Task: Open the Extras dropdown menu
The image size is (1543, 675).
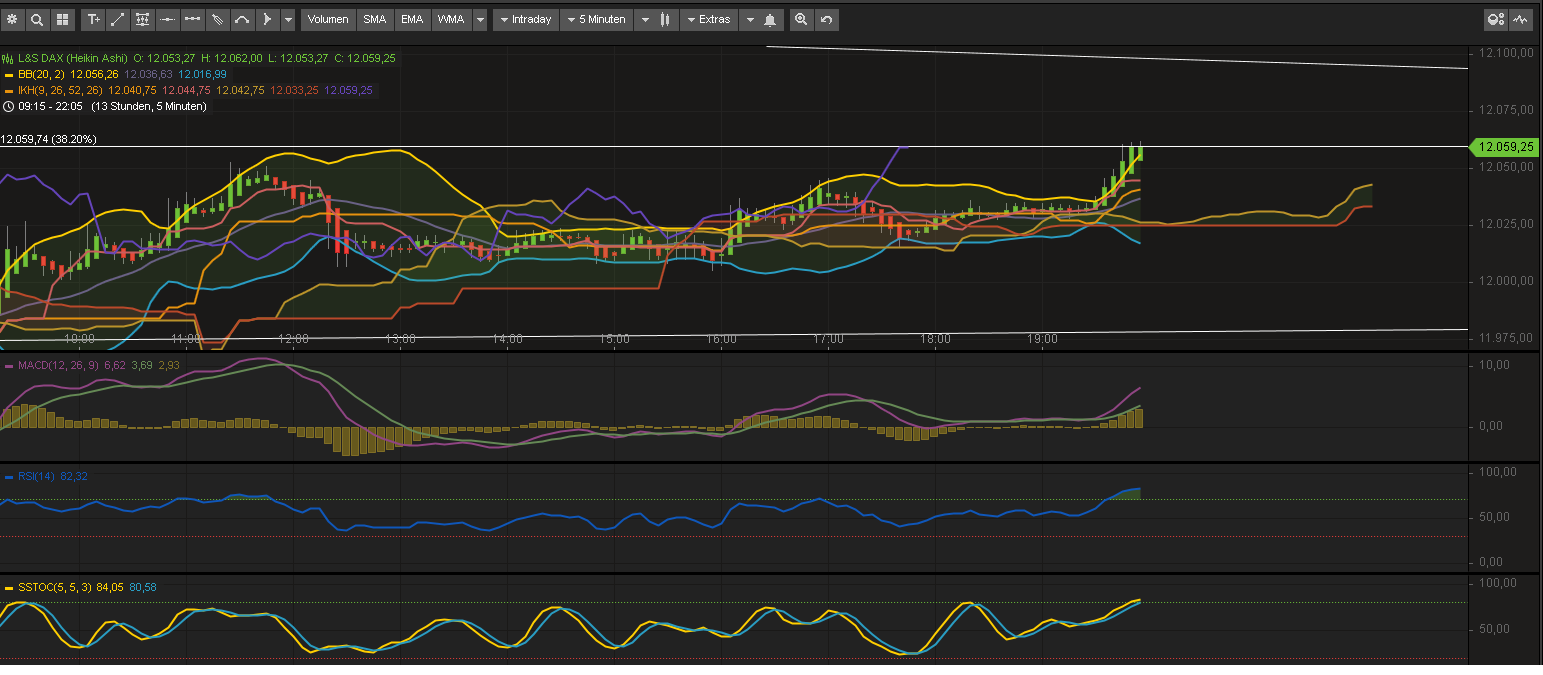Action: [x=713, y=19]
